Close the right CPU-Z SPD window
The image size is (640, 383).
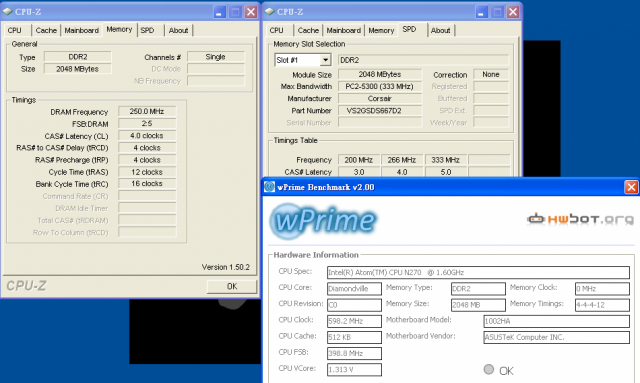pos(513,12)
